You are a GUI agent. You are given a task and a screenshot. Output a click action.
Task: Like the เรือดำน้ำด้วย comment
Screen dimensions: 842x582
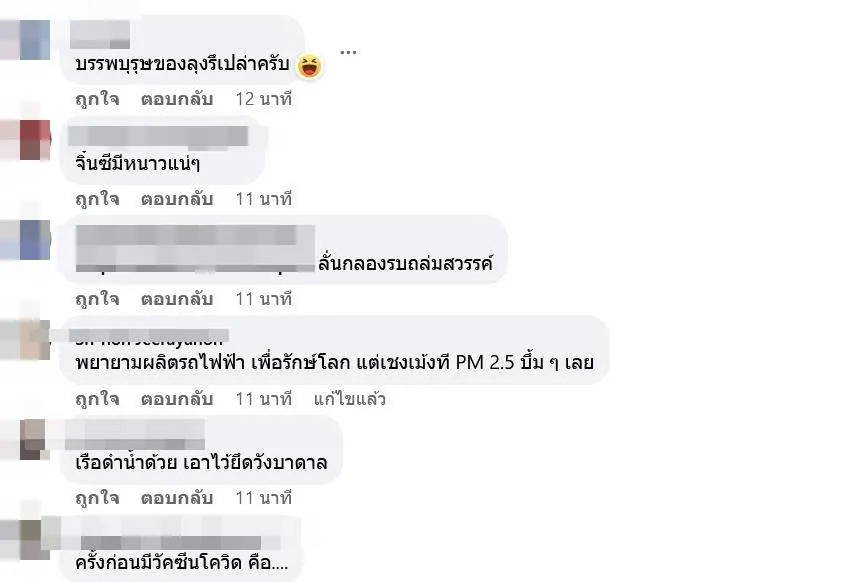tap(97, 498)
